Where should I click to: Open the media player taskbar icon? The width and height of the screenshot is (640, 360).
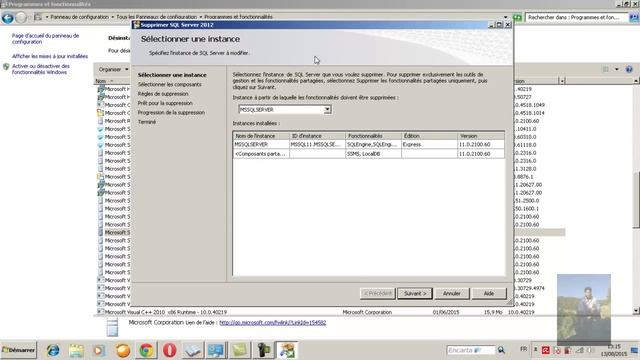[98, 350]
